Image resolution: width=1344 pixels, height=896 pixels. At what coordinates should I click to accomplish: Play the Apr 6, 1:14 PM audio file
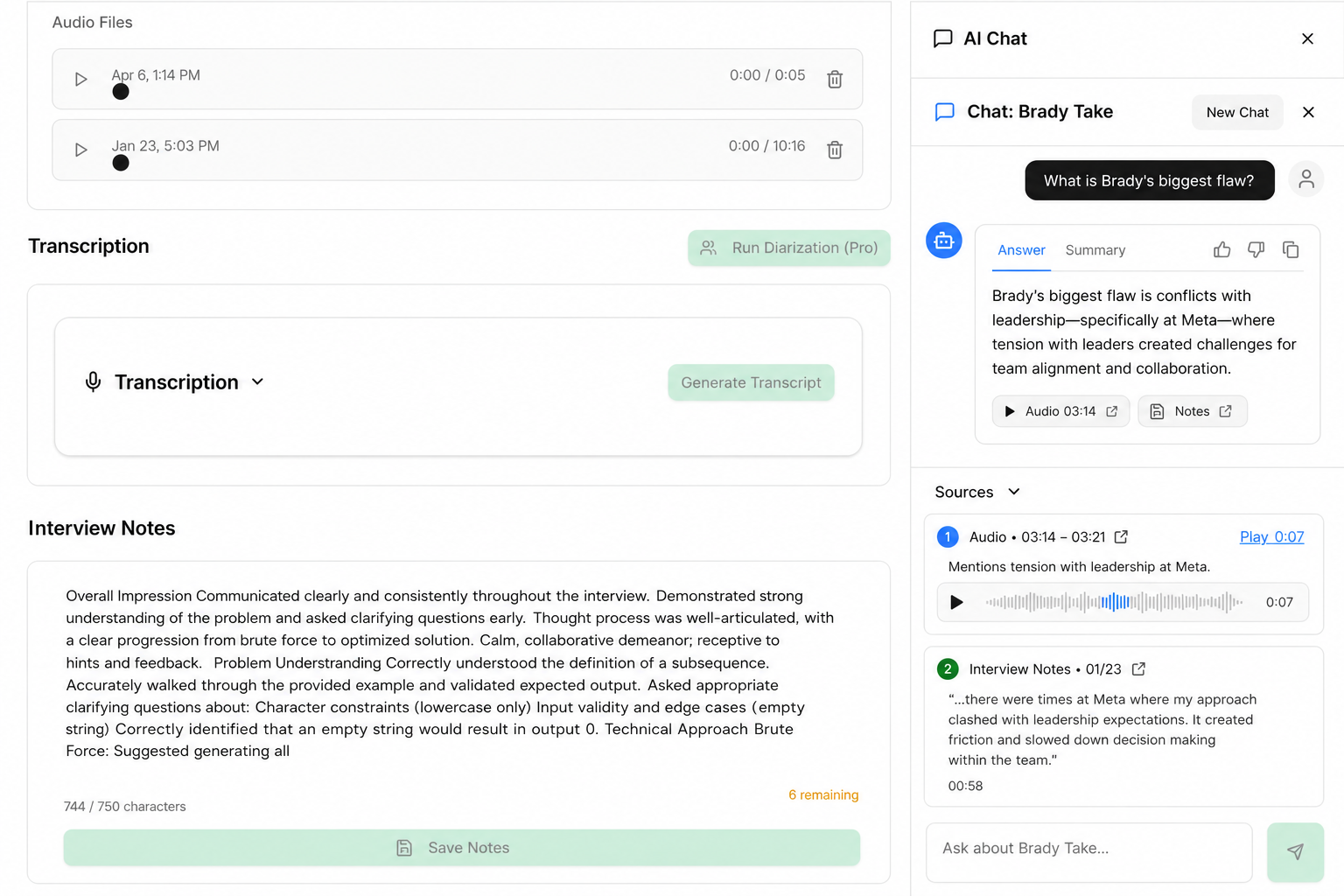click(x=81, y=80)
